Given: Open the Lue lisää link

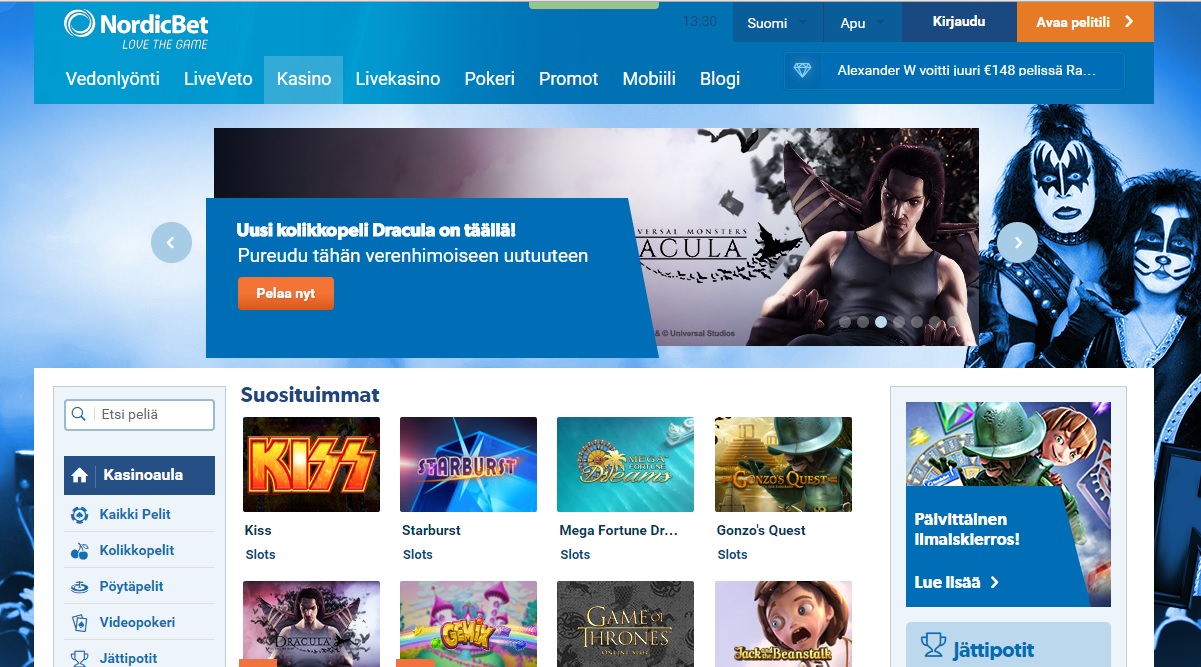Looking at the screenshot, I should [956, 582].
